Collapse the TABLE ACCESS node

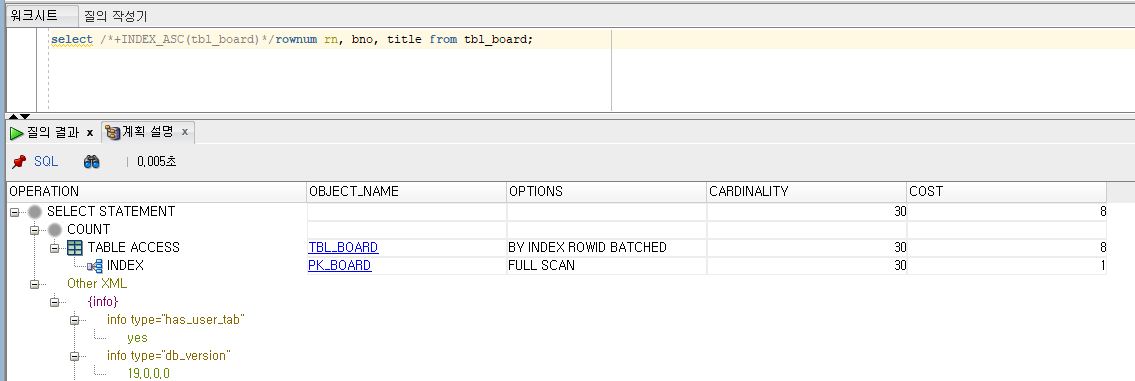[x=54, y=248]
